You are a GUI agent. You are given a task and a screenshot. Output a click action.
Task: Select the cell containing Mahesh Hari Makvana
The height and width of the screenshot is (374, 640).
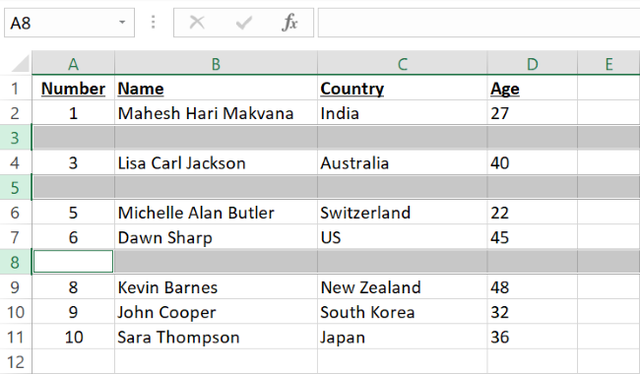tap(216, 113)
